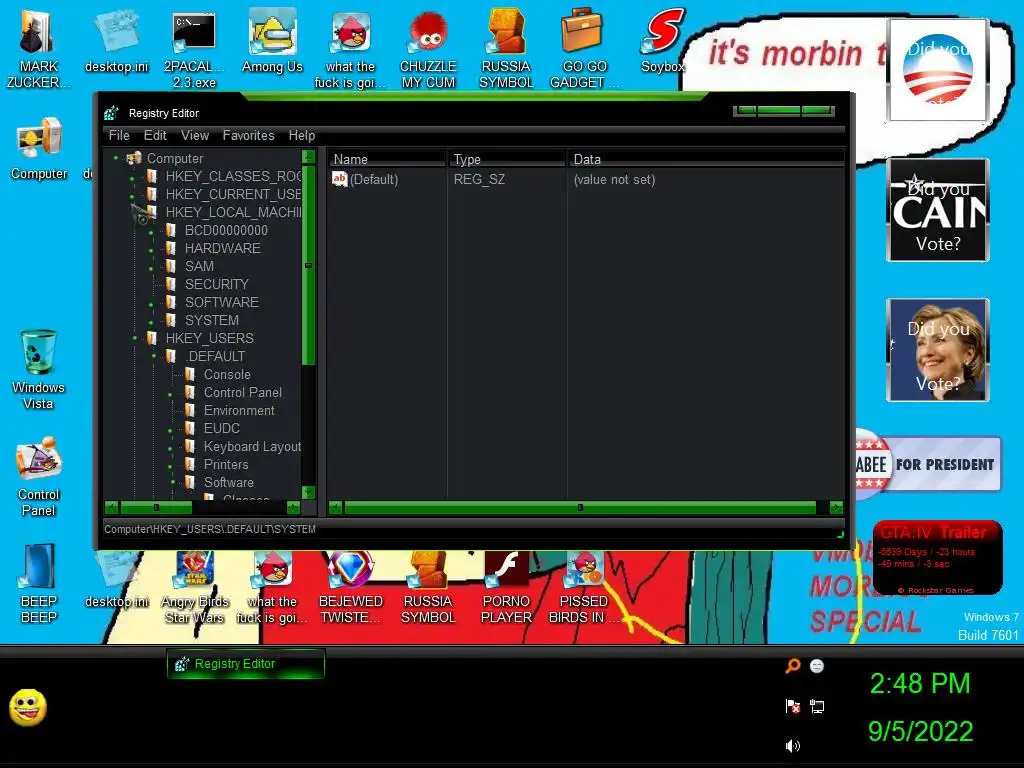Open the Favorites menu
Screen dimensions: 1024x768
[x=248, y=135]
